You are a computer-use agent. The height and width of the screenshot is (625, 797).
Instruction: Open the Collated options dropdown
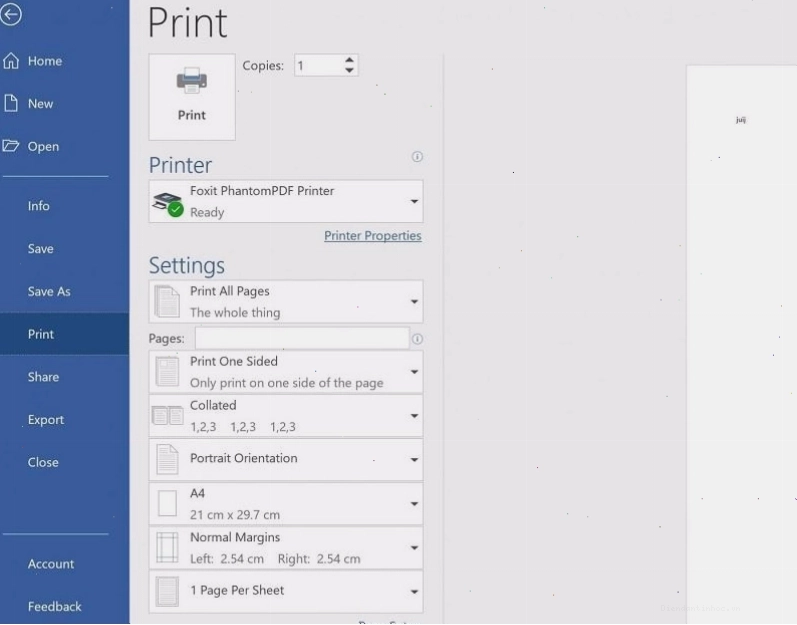(286, 416)
